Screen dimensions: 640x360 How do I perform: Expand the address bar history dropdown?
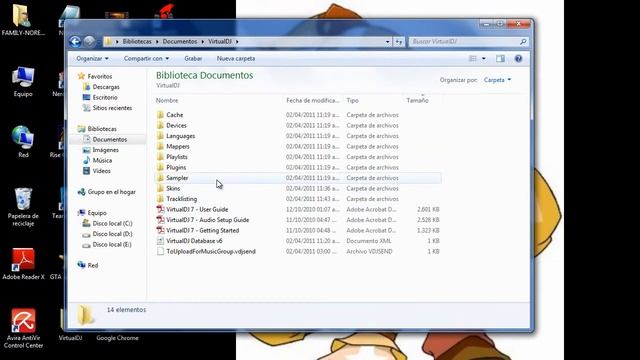(x=387, y=42)
